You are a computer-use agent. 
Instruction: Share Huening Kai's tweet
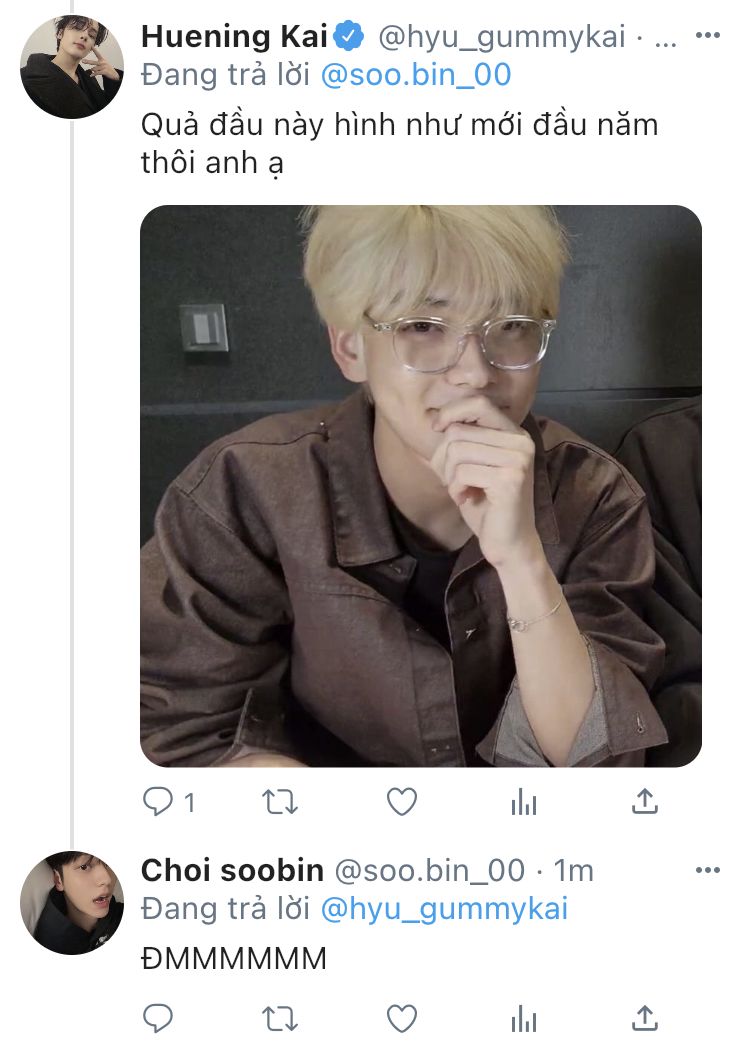click(646, 801)
